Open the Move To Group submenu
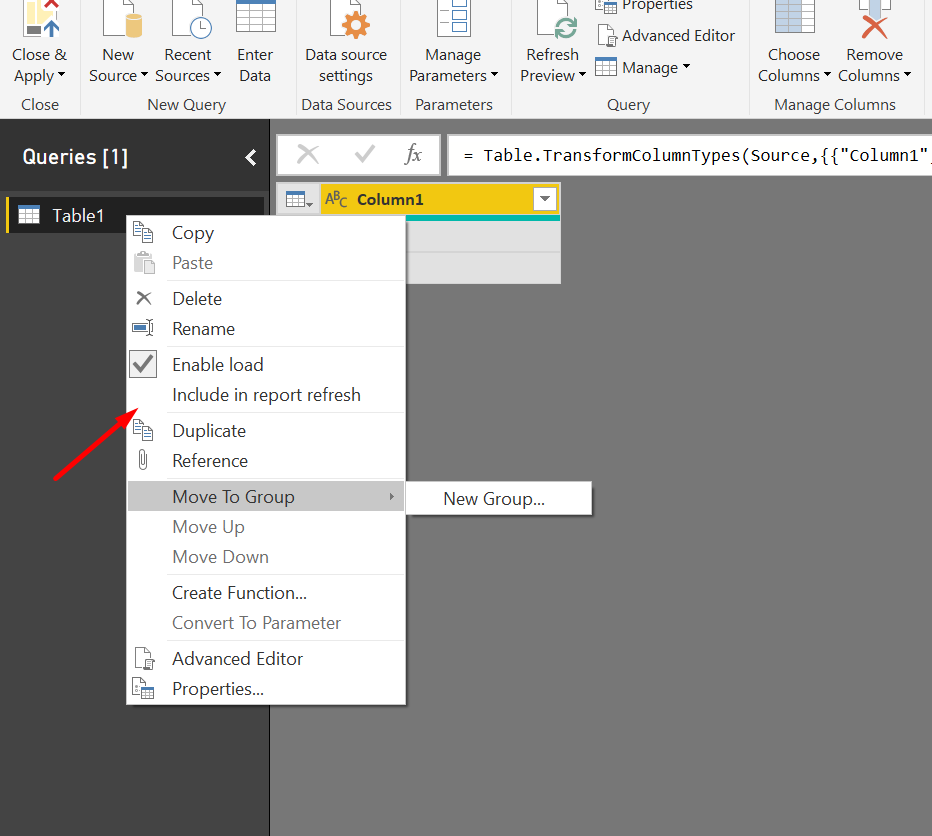 266,496
